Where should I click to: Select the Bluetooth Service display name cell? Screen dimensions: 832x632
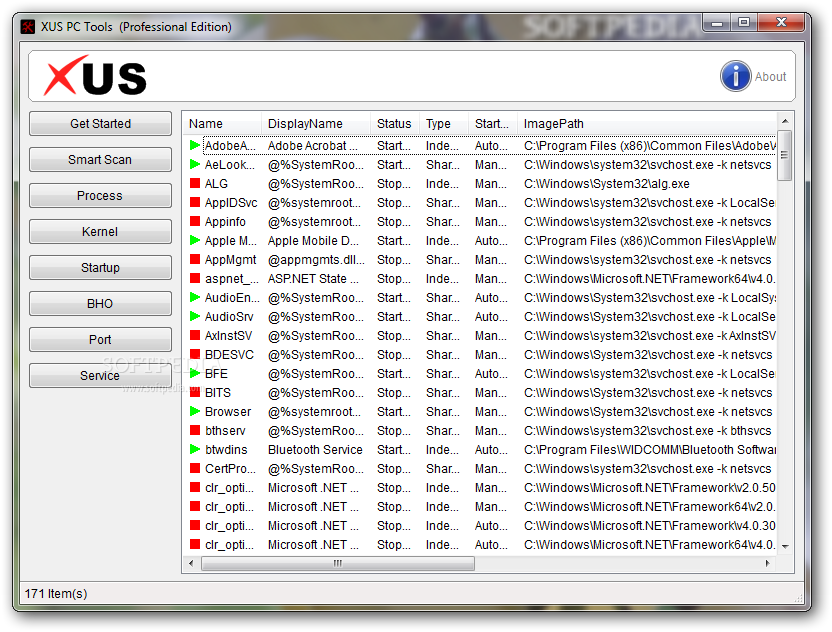[x=315, y=449]
